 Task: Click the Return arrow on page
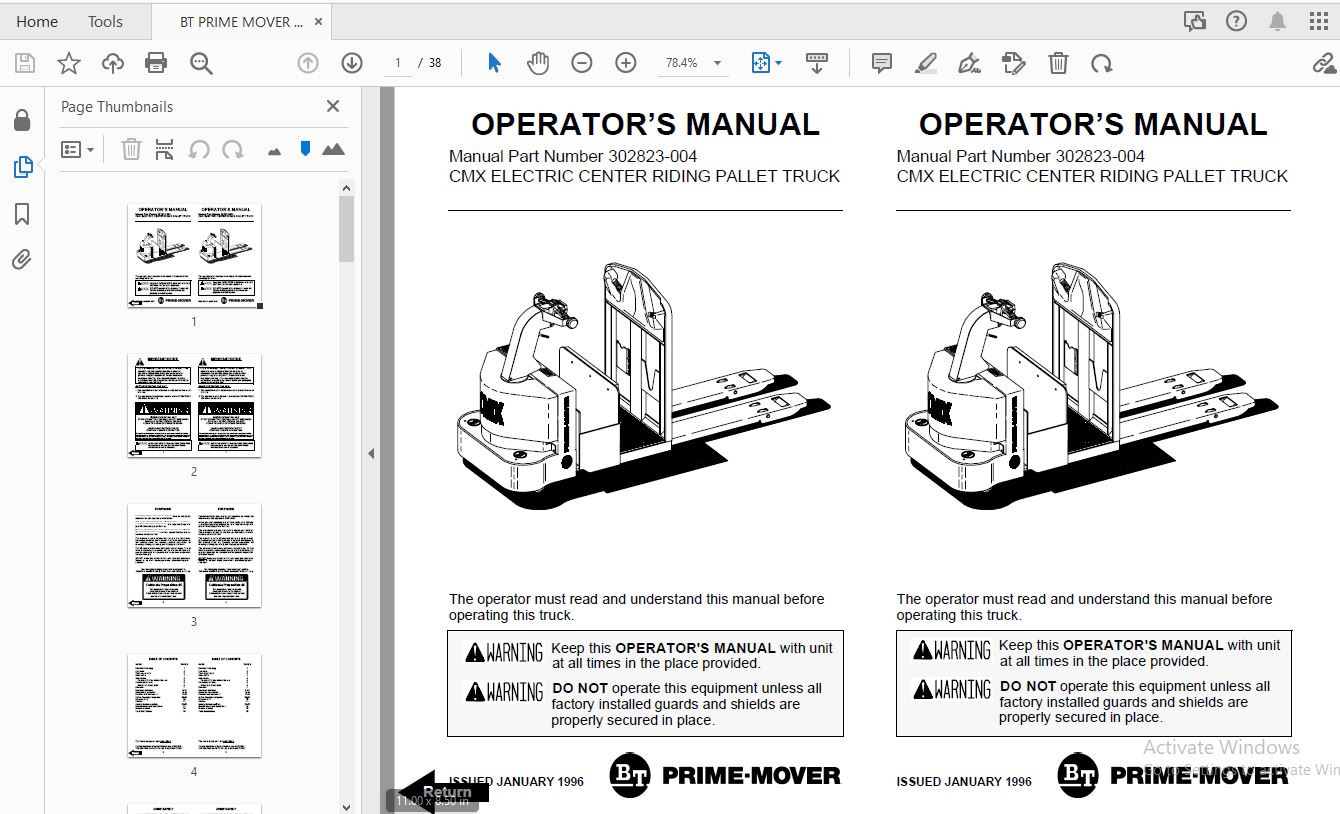tap(442, 791)
